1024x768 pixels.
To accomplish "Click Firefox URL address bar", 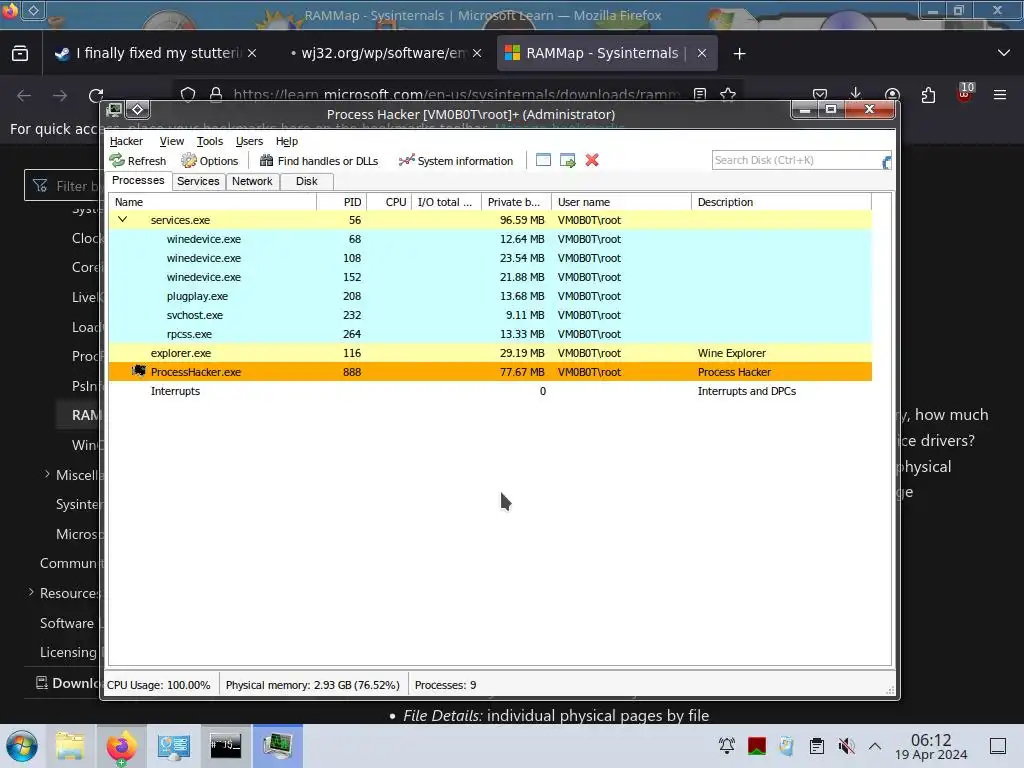I will [x=456, y=95].
